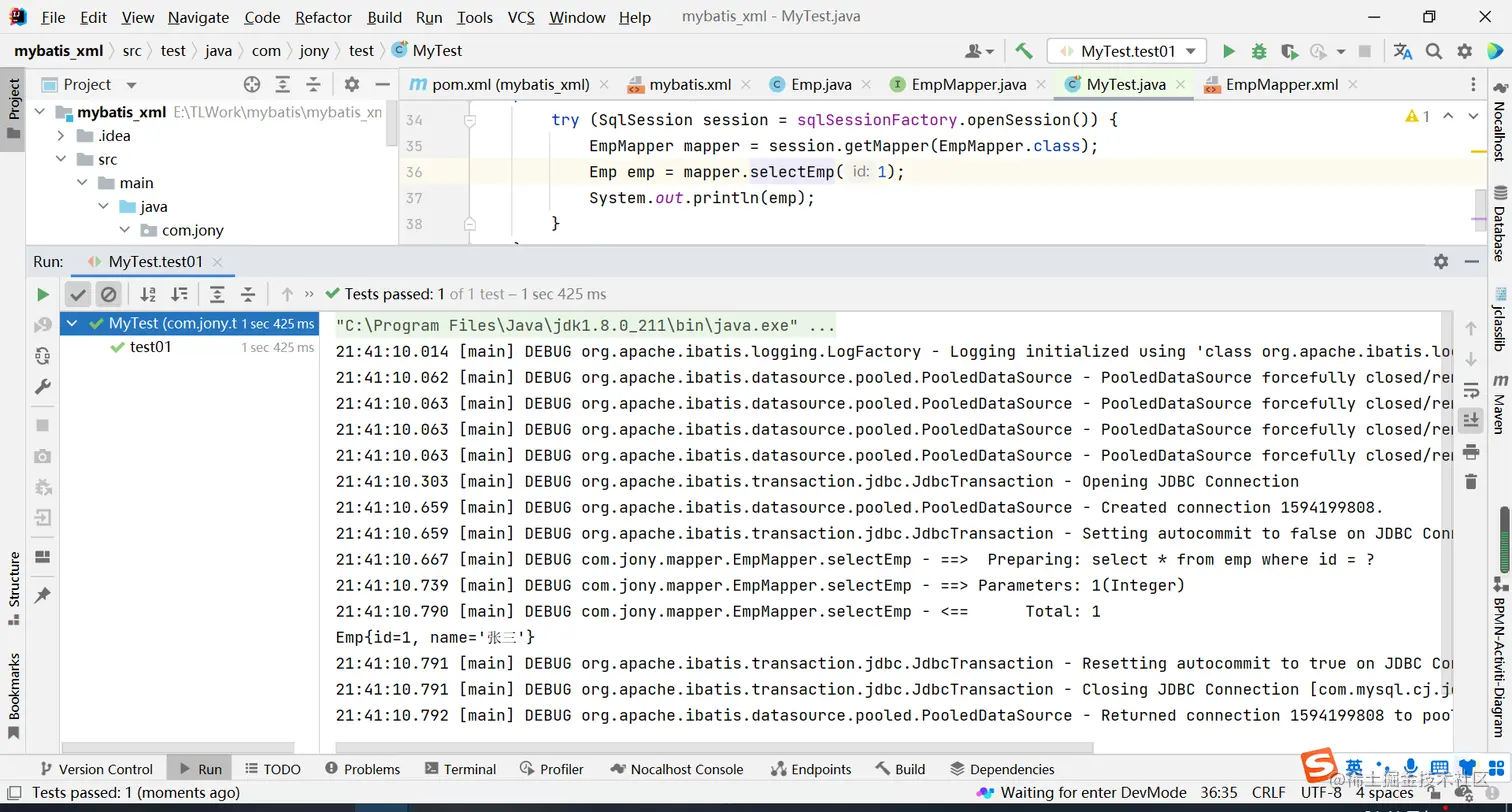Open the Problems tool window
The width and height of the screenshot is (1512, 812).
tap(363, 769)
